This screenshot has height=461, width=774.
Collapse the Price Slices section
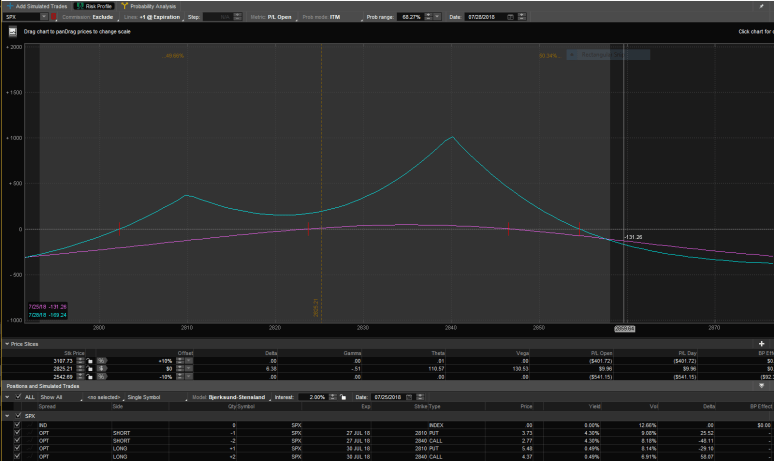click(5, 344)
